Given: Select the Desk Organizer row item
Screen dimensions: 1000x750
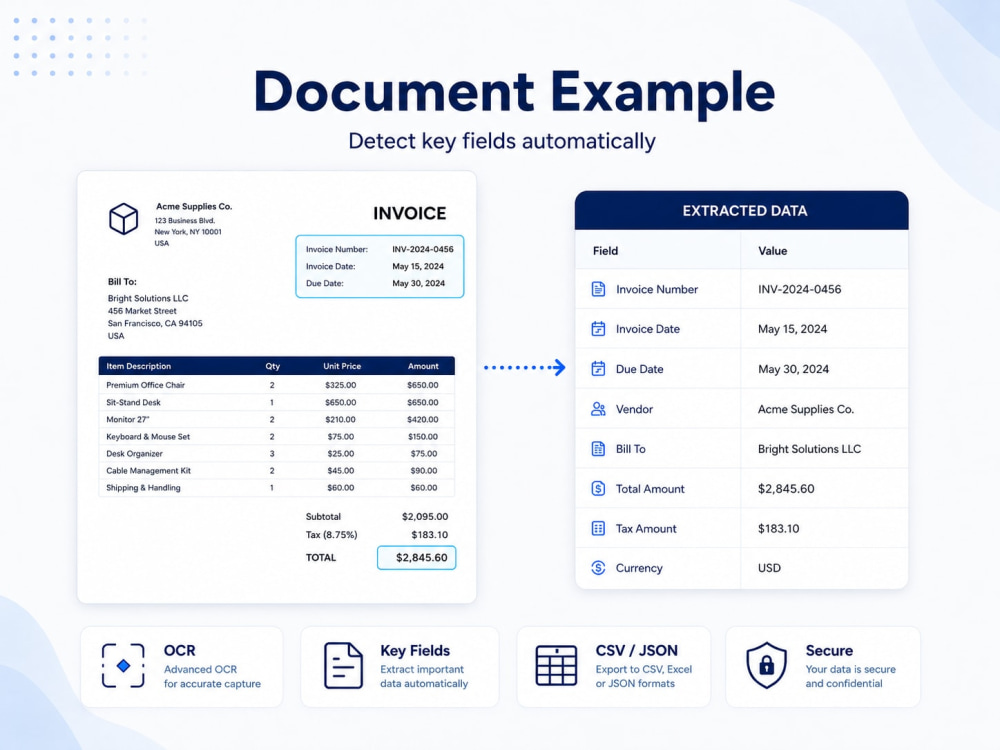Looking at the screenshot, I should tap(134, 453).
